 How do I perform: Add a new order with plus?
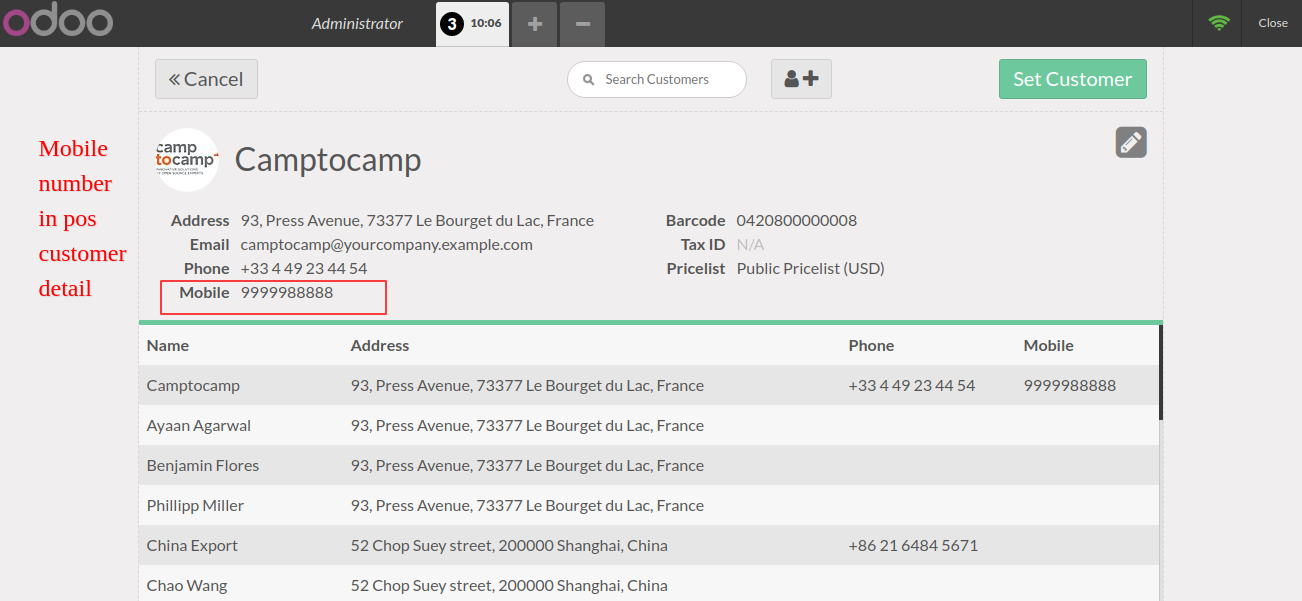click(x=535, y=24)
